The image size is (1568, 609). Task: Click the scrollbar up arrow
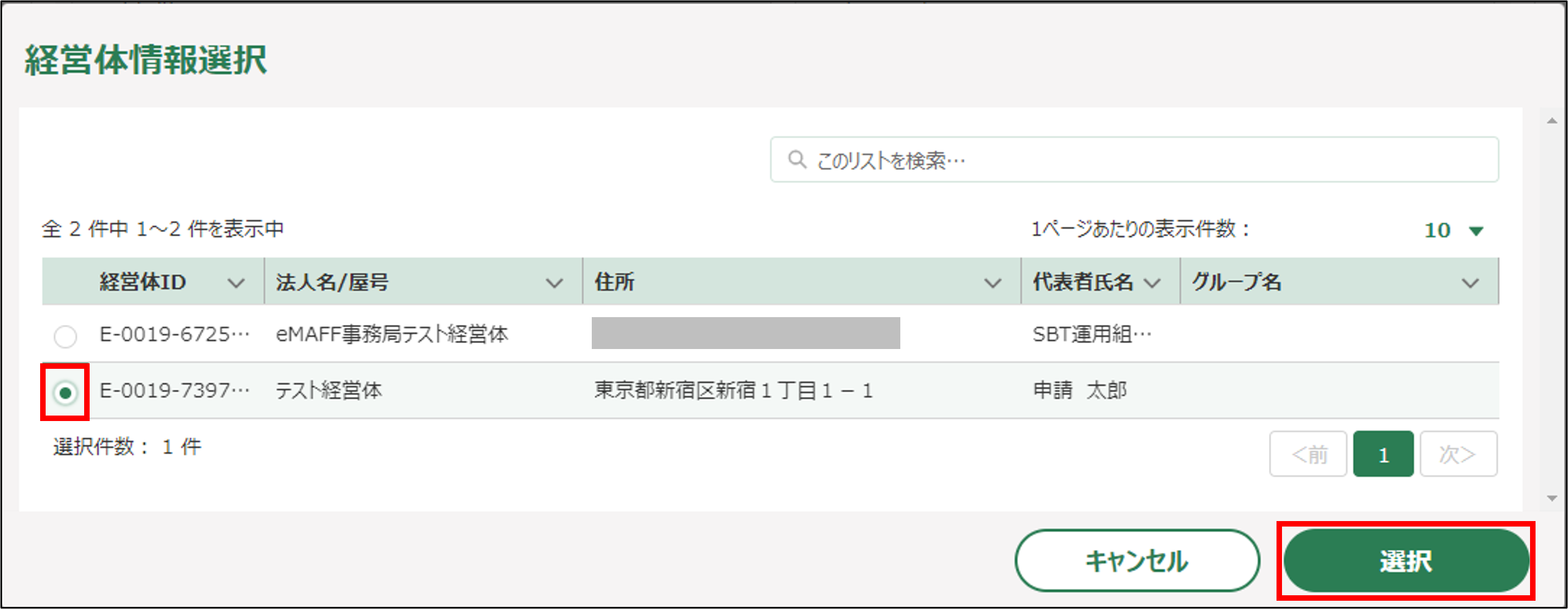pos(1552,121)
